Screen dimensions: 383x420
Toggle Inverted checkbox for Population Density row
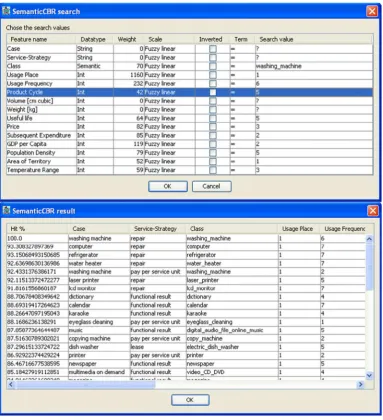coord(213,153)
